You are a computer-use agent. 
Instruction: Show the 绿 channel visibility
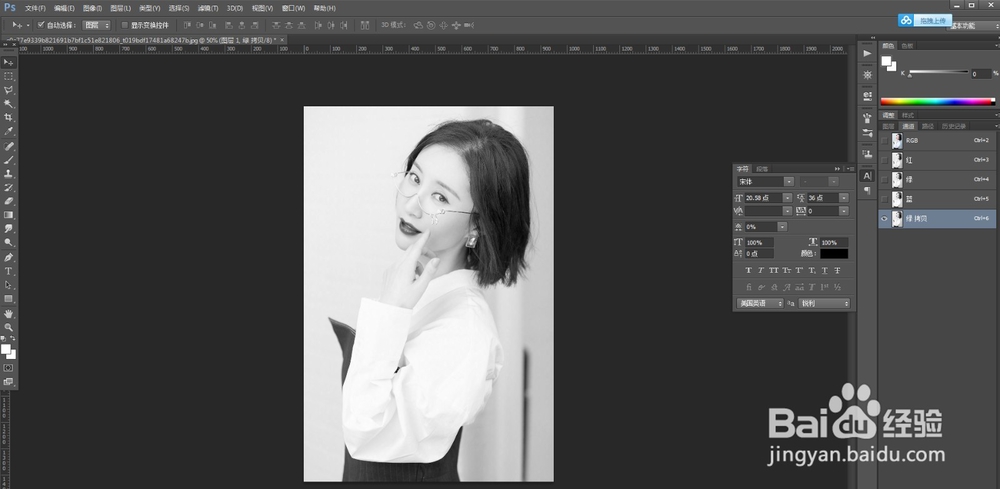click(884, 180)
